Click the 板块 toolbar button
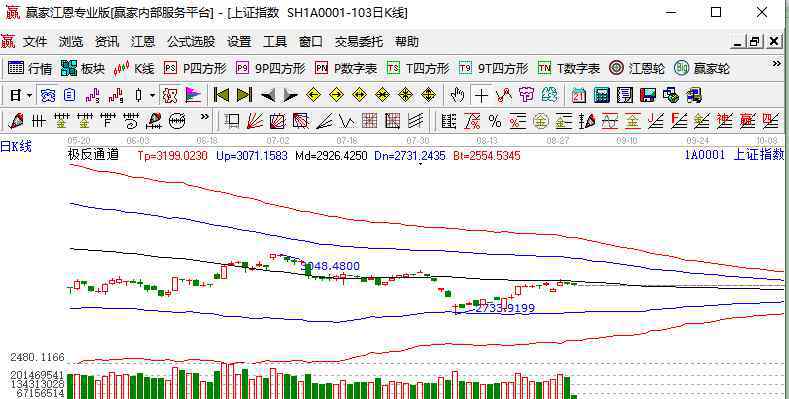The width and height of the screenshot is (789, 399). pyautogui.click(x=83, y=68)
